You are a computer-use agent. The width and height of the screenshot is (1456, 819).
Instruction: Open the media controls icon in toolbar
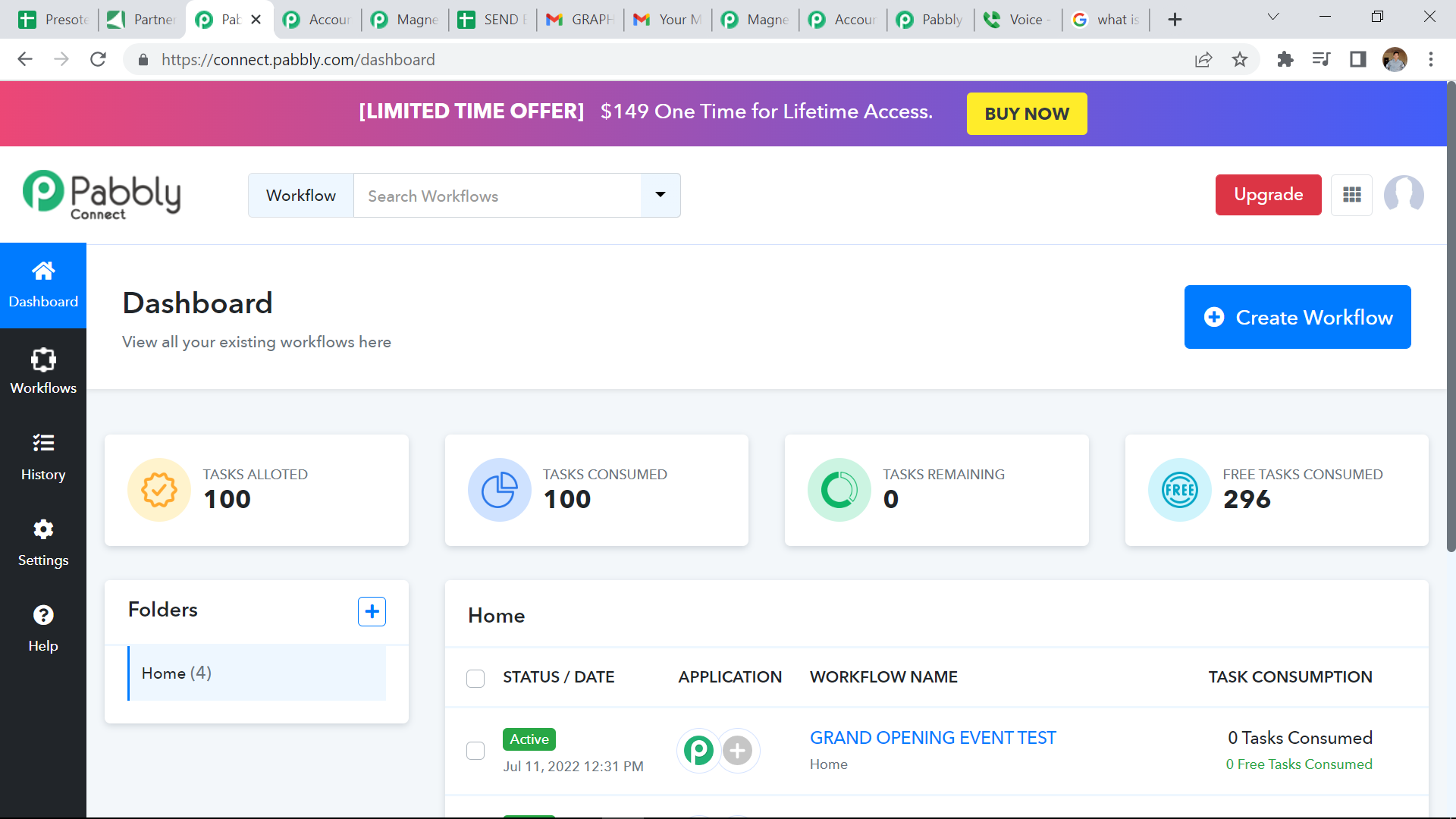pos(1321,59)
